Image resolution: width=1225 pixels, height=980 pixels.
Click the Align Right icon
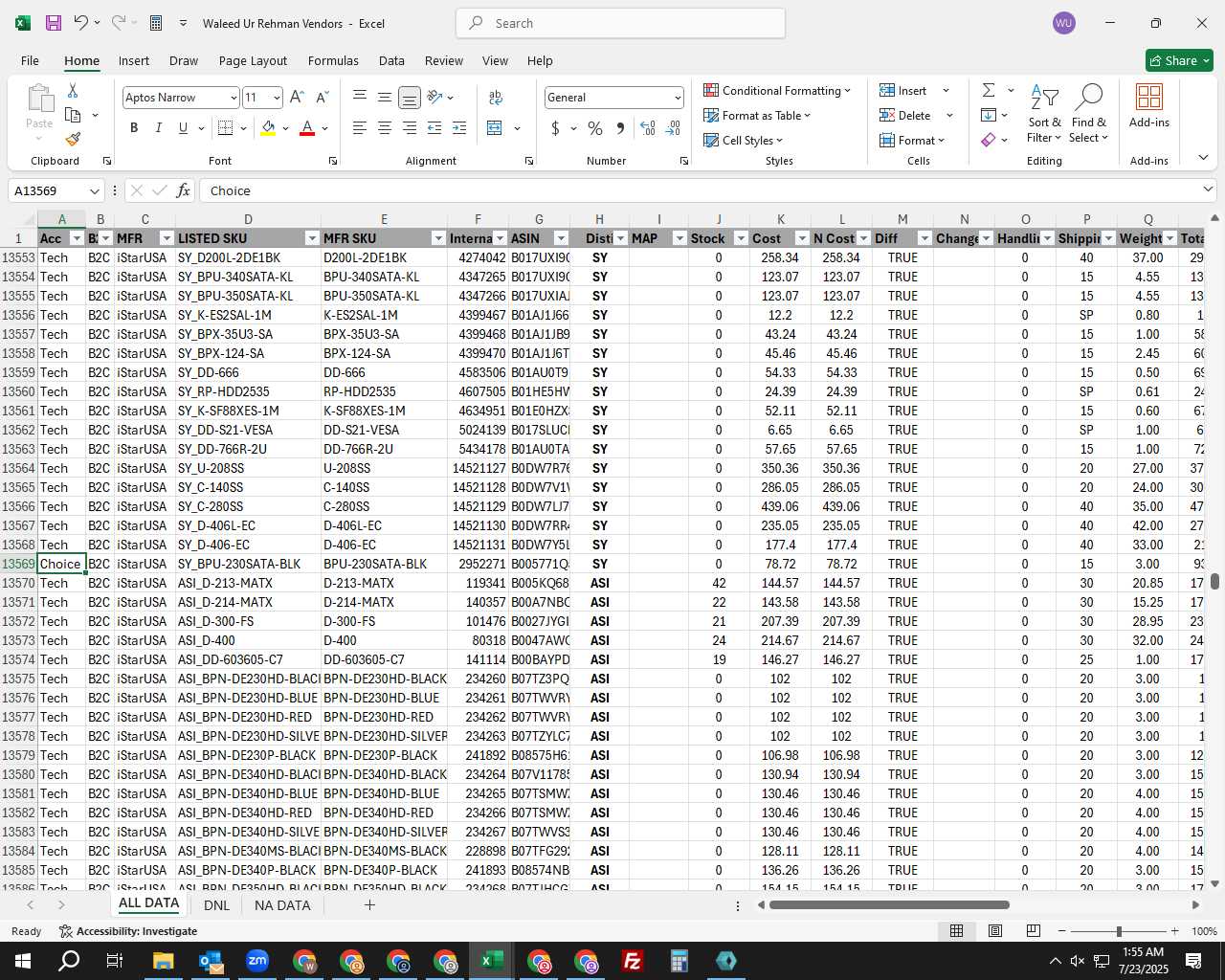pyautogui.click(x=409, y=127)
